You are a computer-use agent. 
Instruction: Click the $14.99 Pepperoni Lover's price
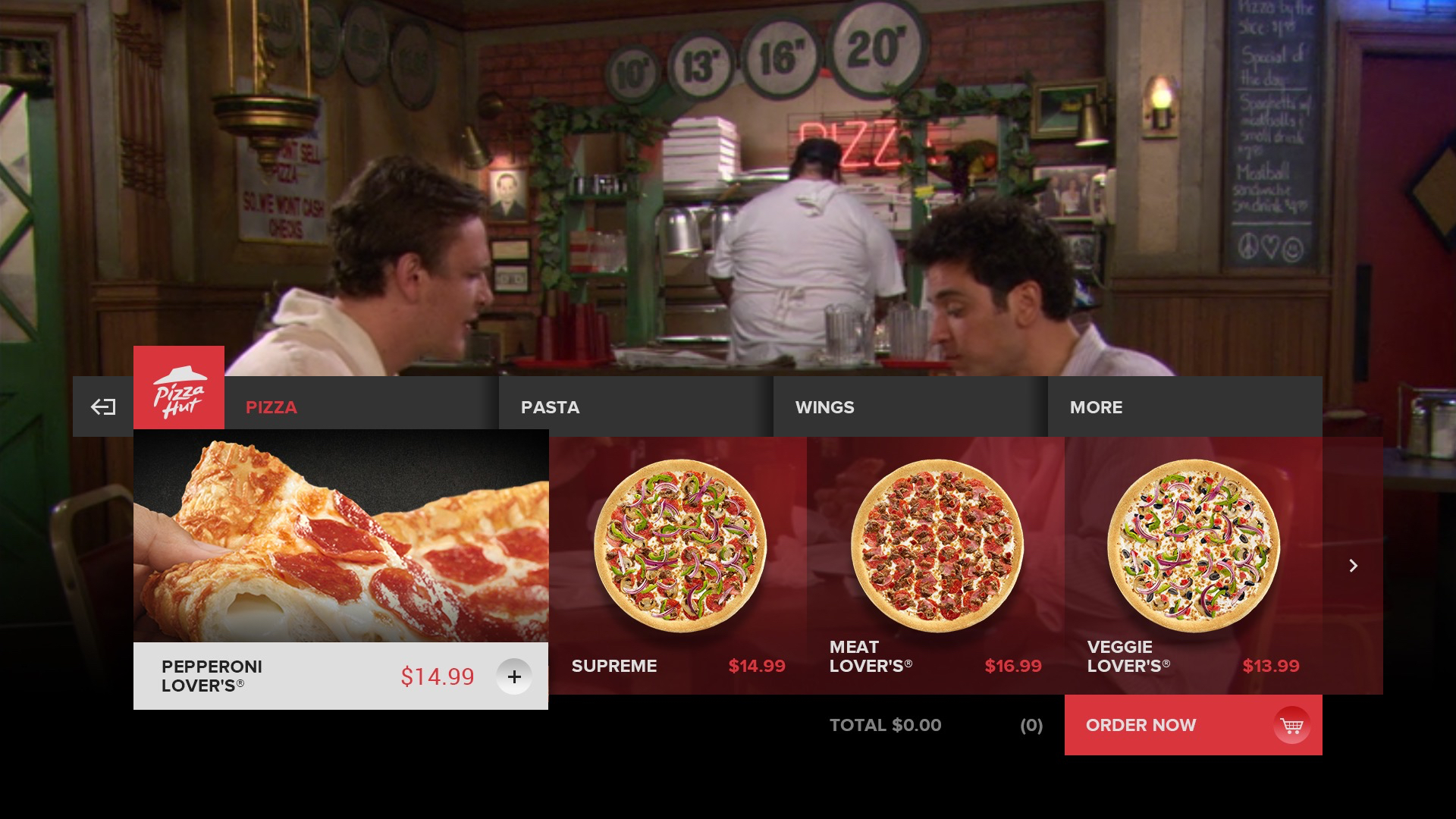click(x=438, y=676)
